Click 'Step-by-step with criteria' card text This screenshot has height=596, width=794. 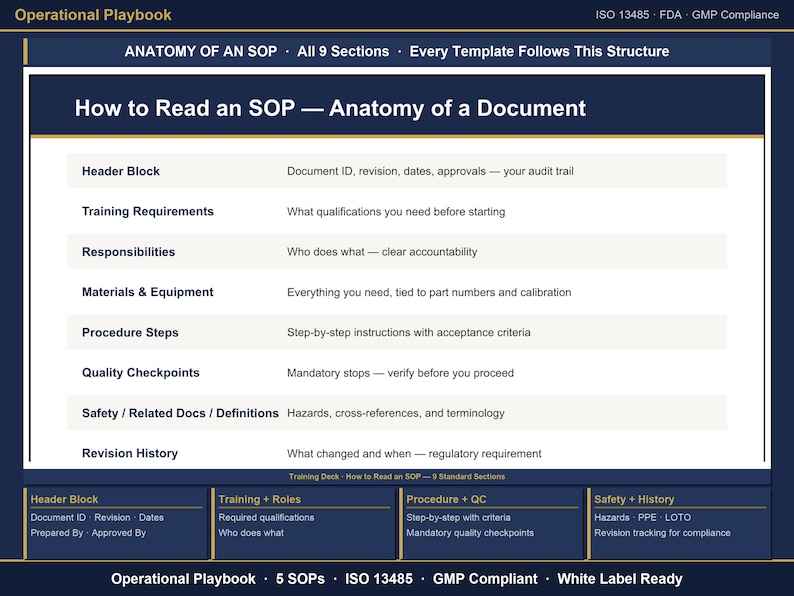[x=458, y=518]
